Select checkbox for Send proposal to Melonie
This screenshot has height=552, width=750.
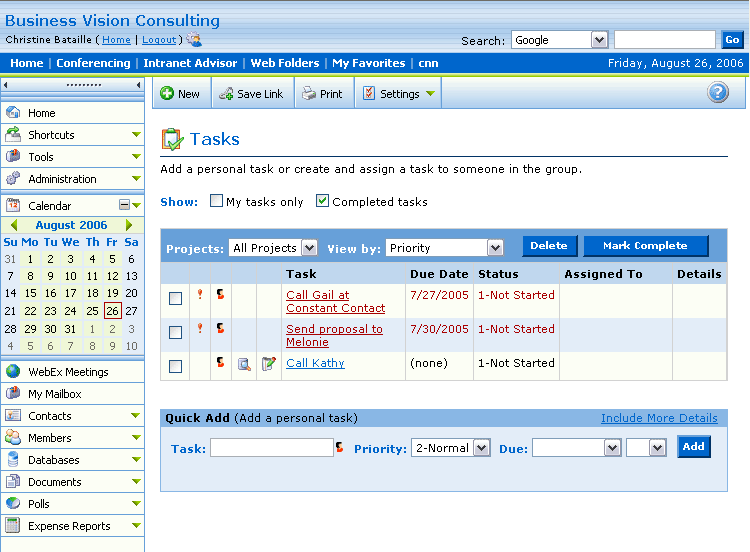tap(175, 332)
